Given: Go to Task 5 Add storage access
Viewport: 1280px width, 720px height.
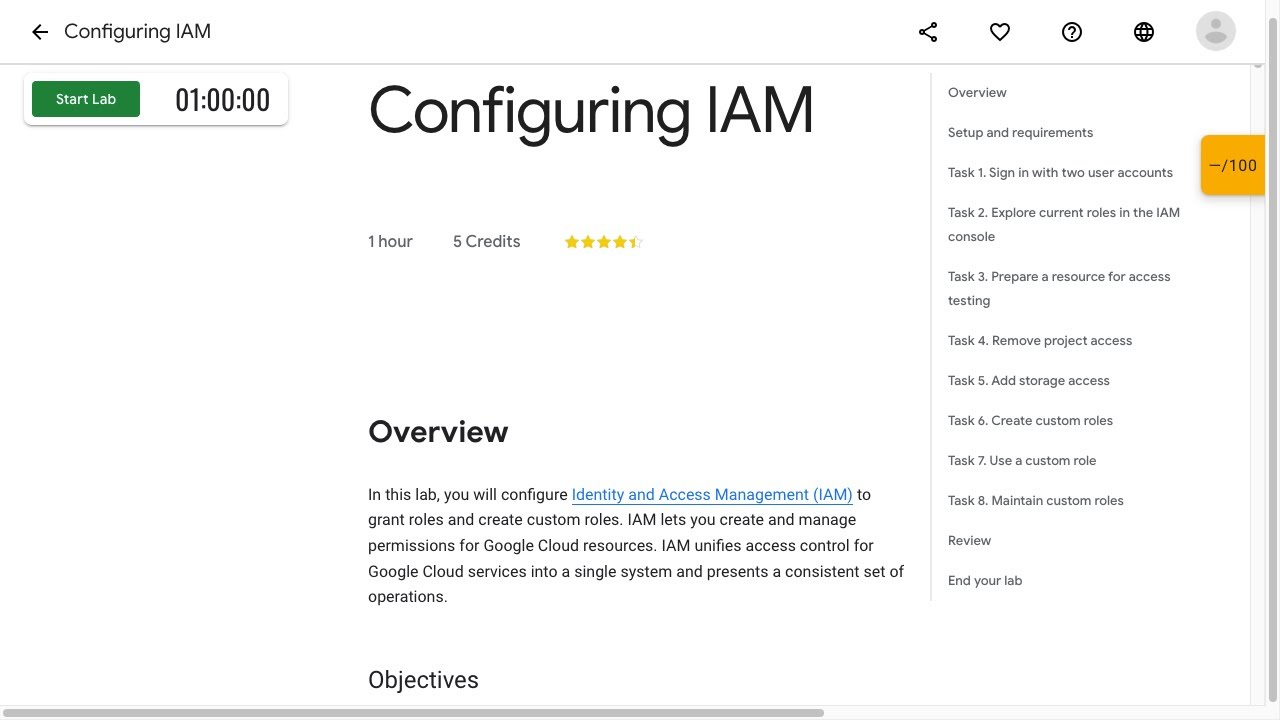Looking at the screenshot, I should click(1029, 380).
